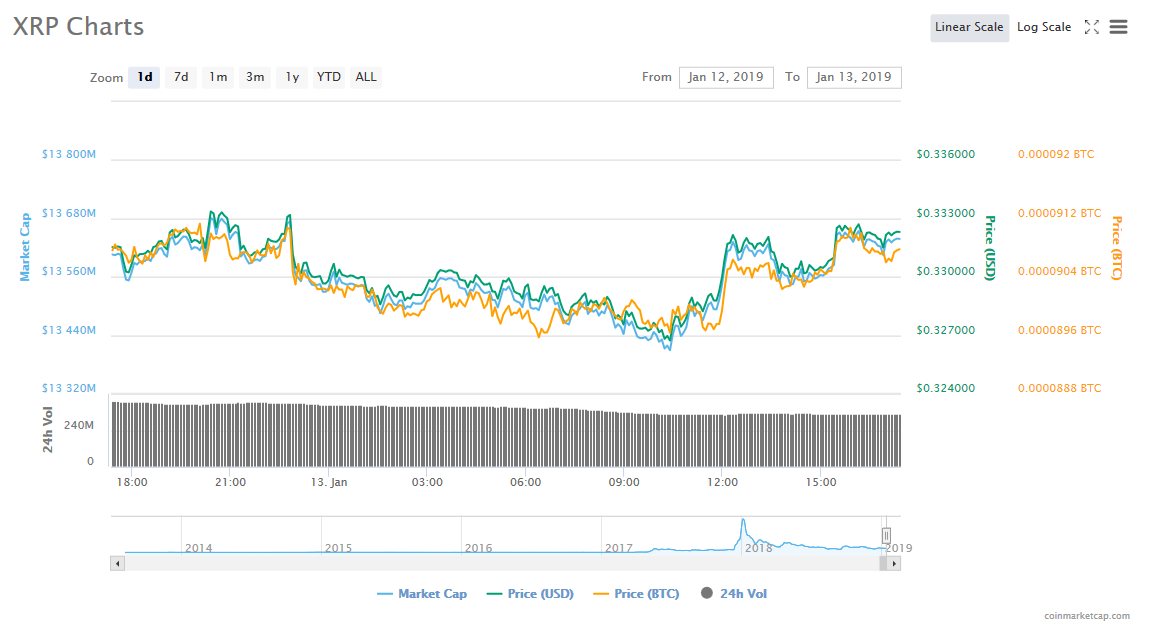Toggle fullscreen chart view
This screenshot has width=1150, height=631.
point(1091,27)
